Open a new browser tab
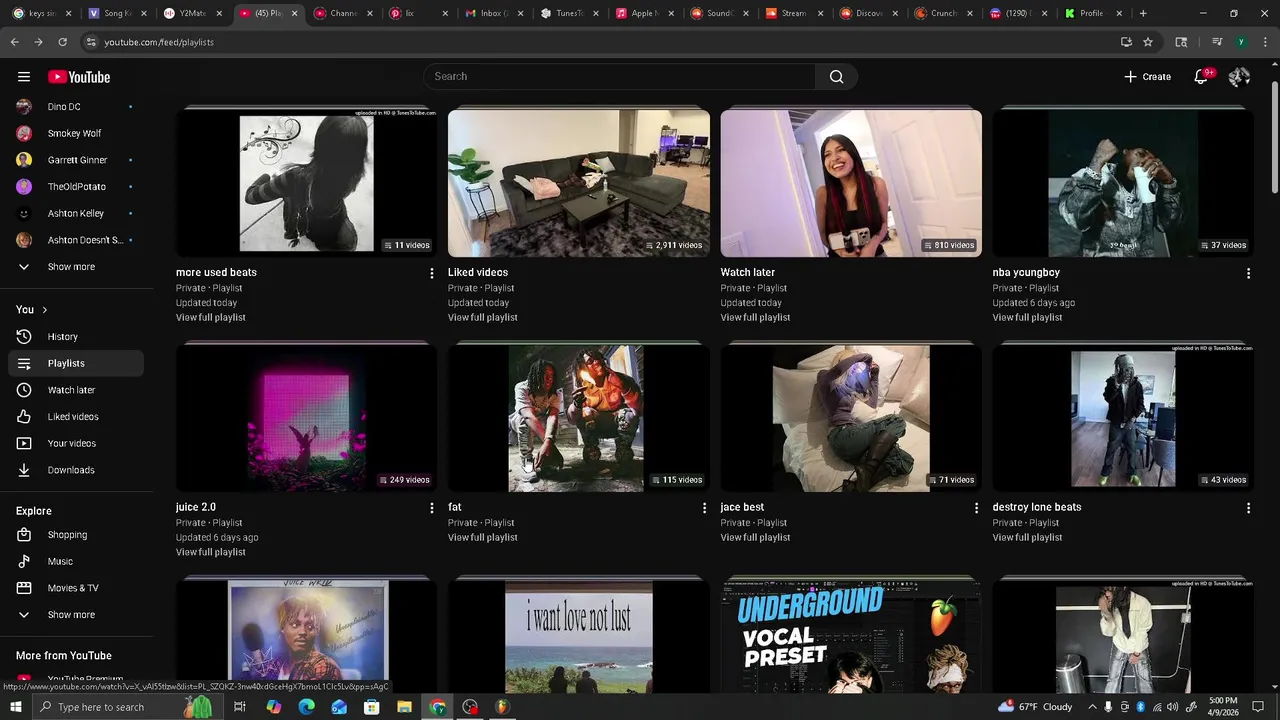This screenshot has width=1280, height=720. click(1143, 13)
